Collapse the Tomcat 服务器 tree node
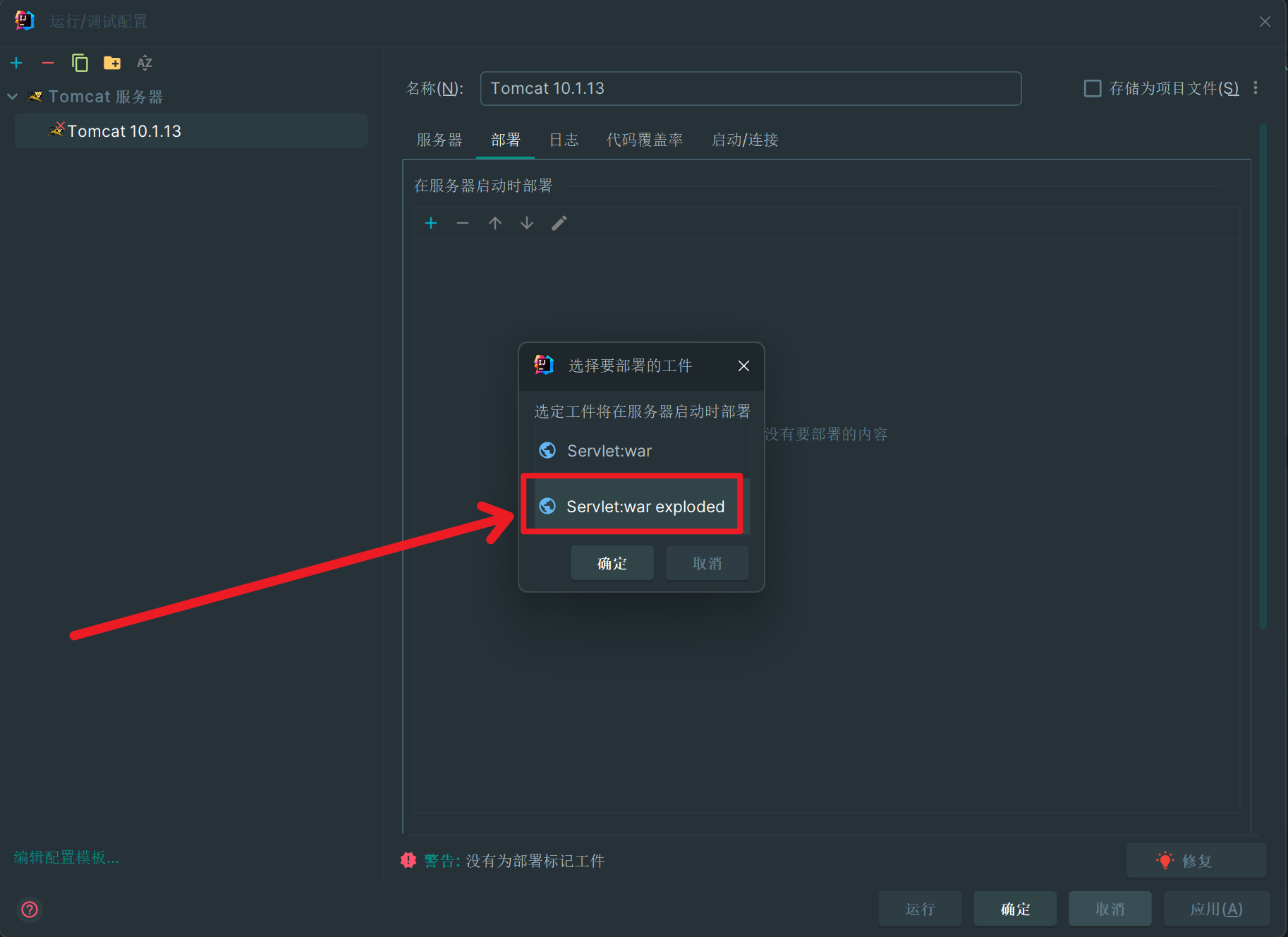Viewport: 1288px width, 937px height. click(13, 97)
